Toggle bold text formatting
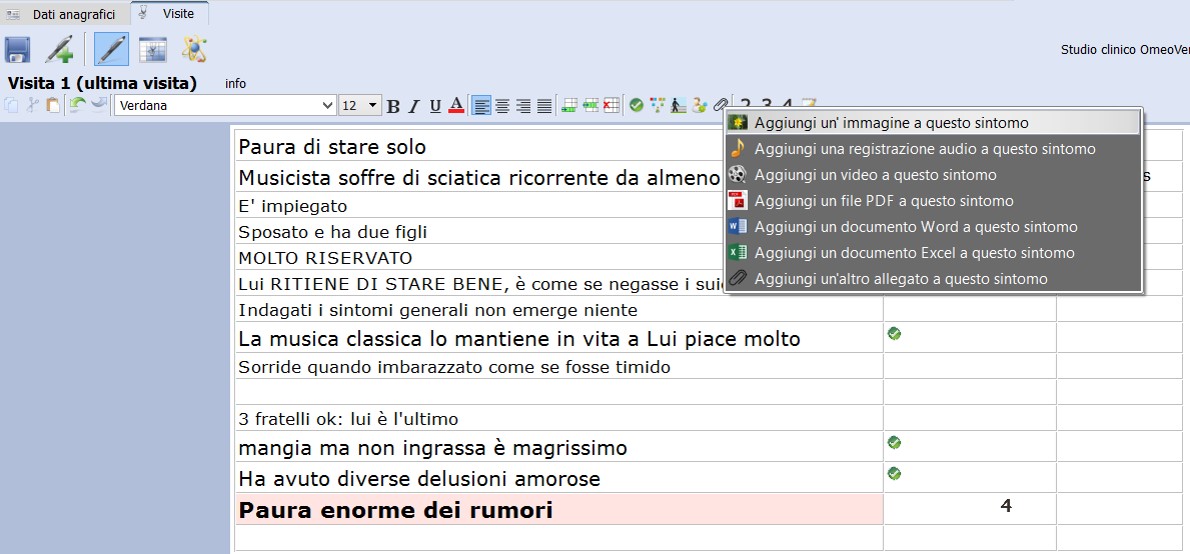Viewport: 1190px width, 554px height. click(x=393, y=106)
